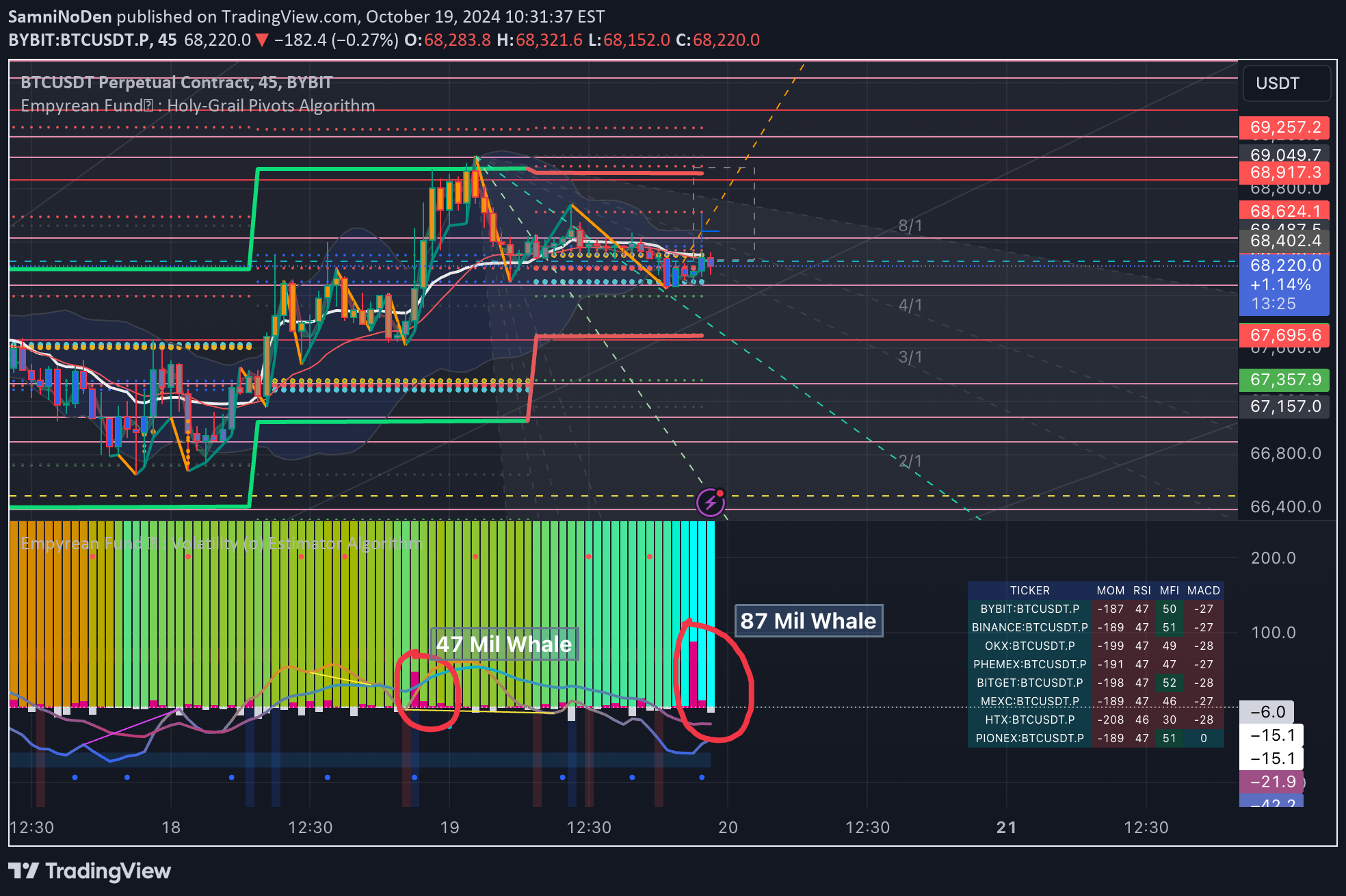
Task: Click bold date 21 on time axis
Action: pyautogui.click(x=1006, y=828)
